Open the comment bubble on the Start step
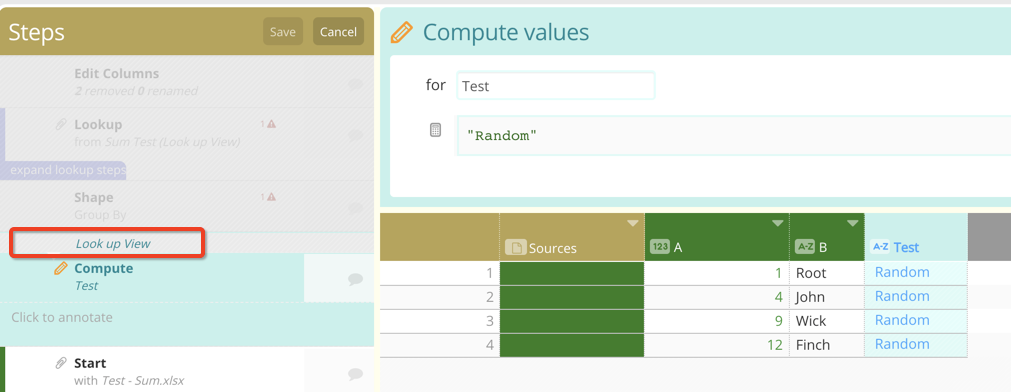 point(355,373)
